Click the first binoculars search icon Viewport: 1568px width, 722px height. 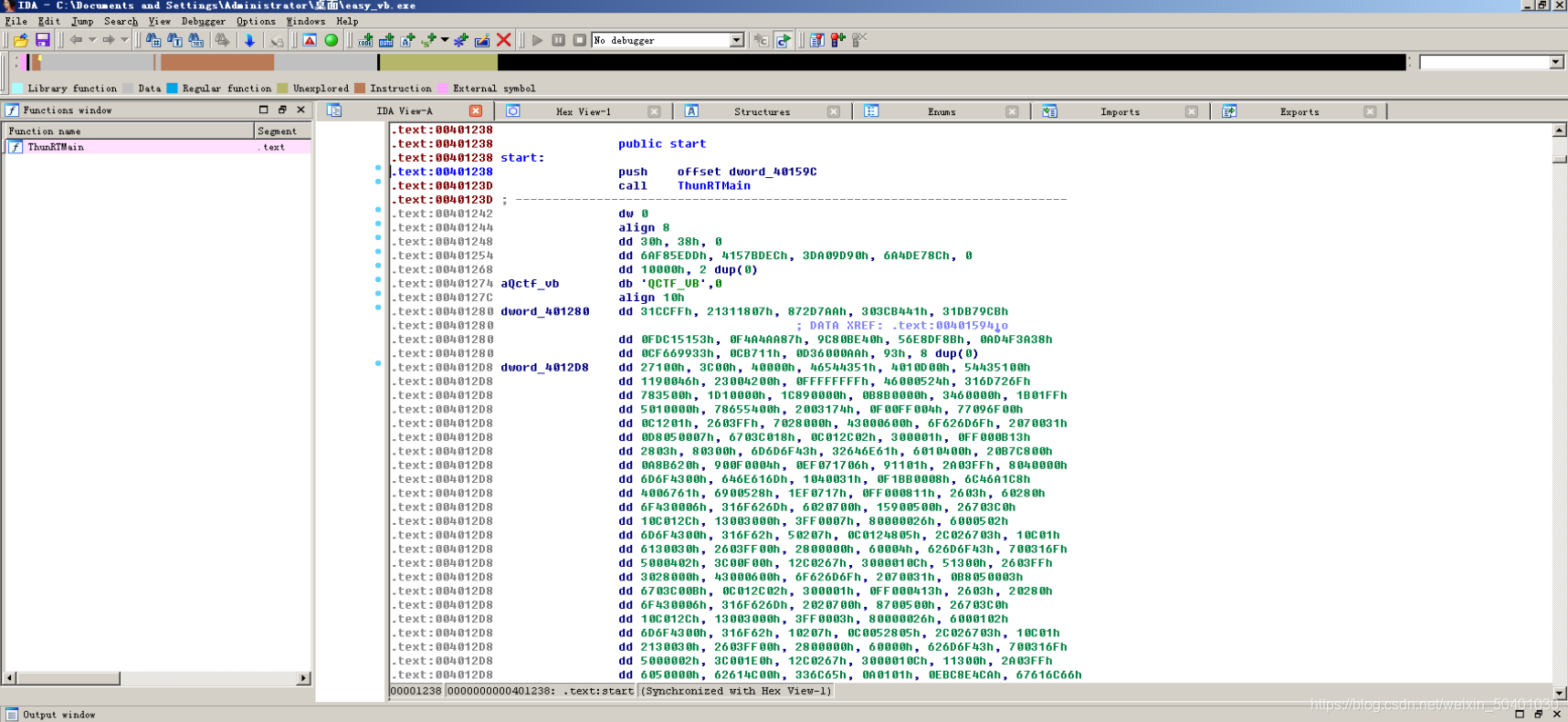coord(153,40)
